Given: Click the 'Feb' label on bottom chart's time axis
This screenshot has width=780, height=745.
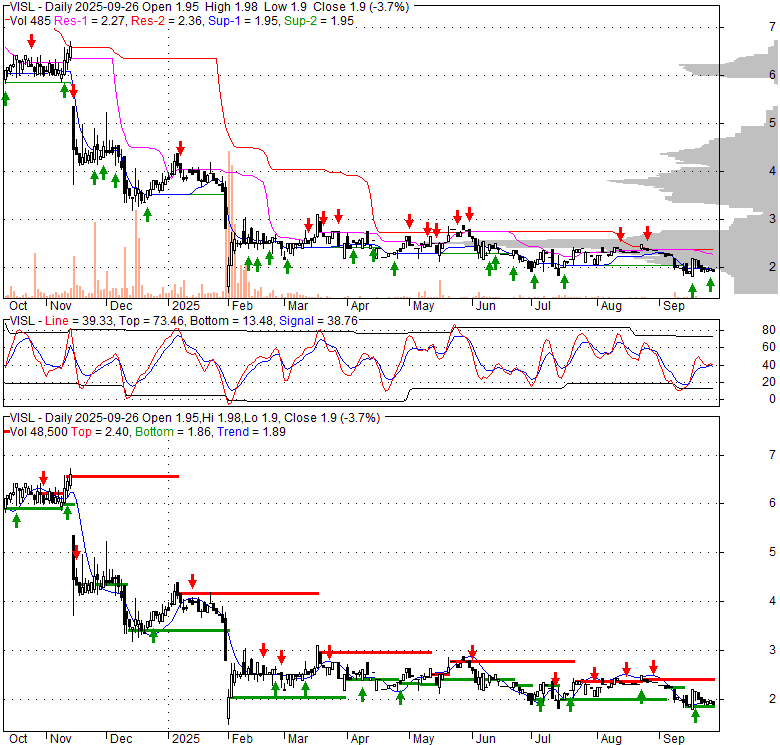Looking at the screenshot, I should pos(242,739).
